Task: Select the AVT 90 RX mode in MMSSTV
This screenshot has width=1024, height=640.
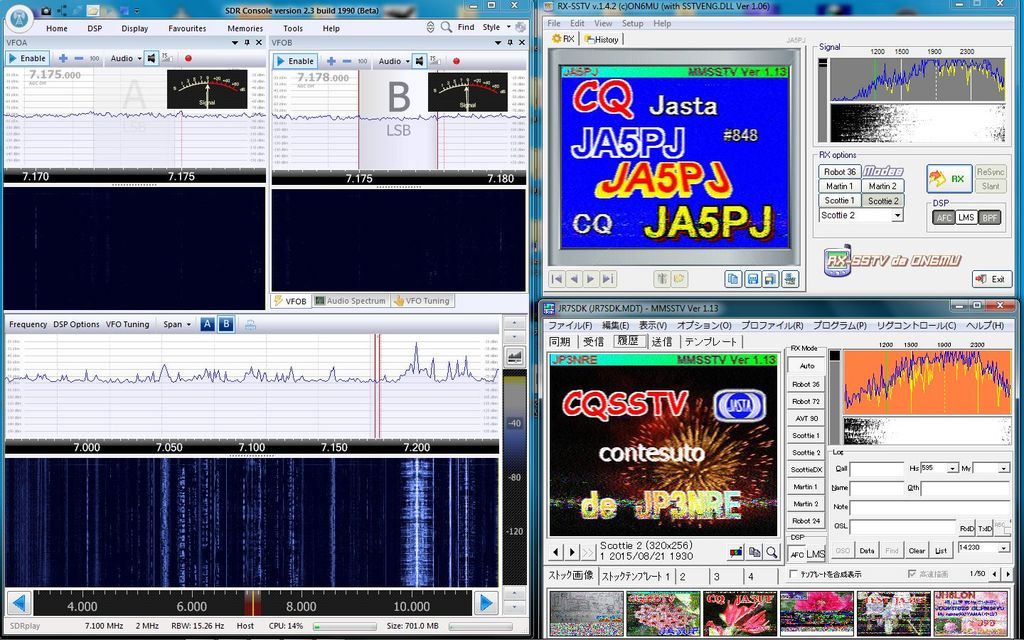Action: point(806,418)
